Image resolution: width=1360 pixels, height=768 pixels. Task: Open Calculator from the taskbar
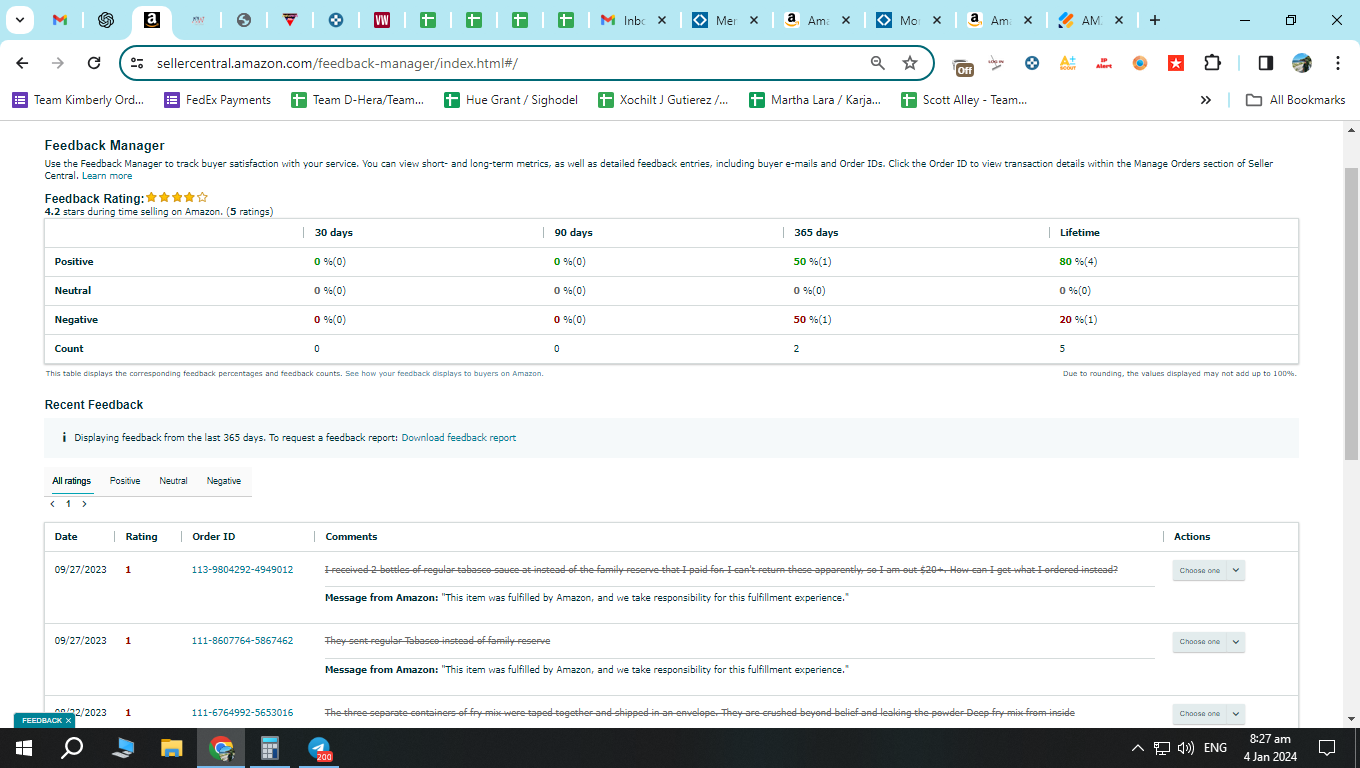[x=270, y=748]
